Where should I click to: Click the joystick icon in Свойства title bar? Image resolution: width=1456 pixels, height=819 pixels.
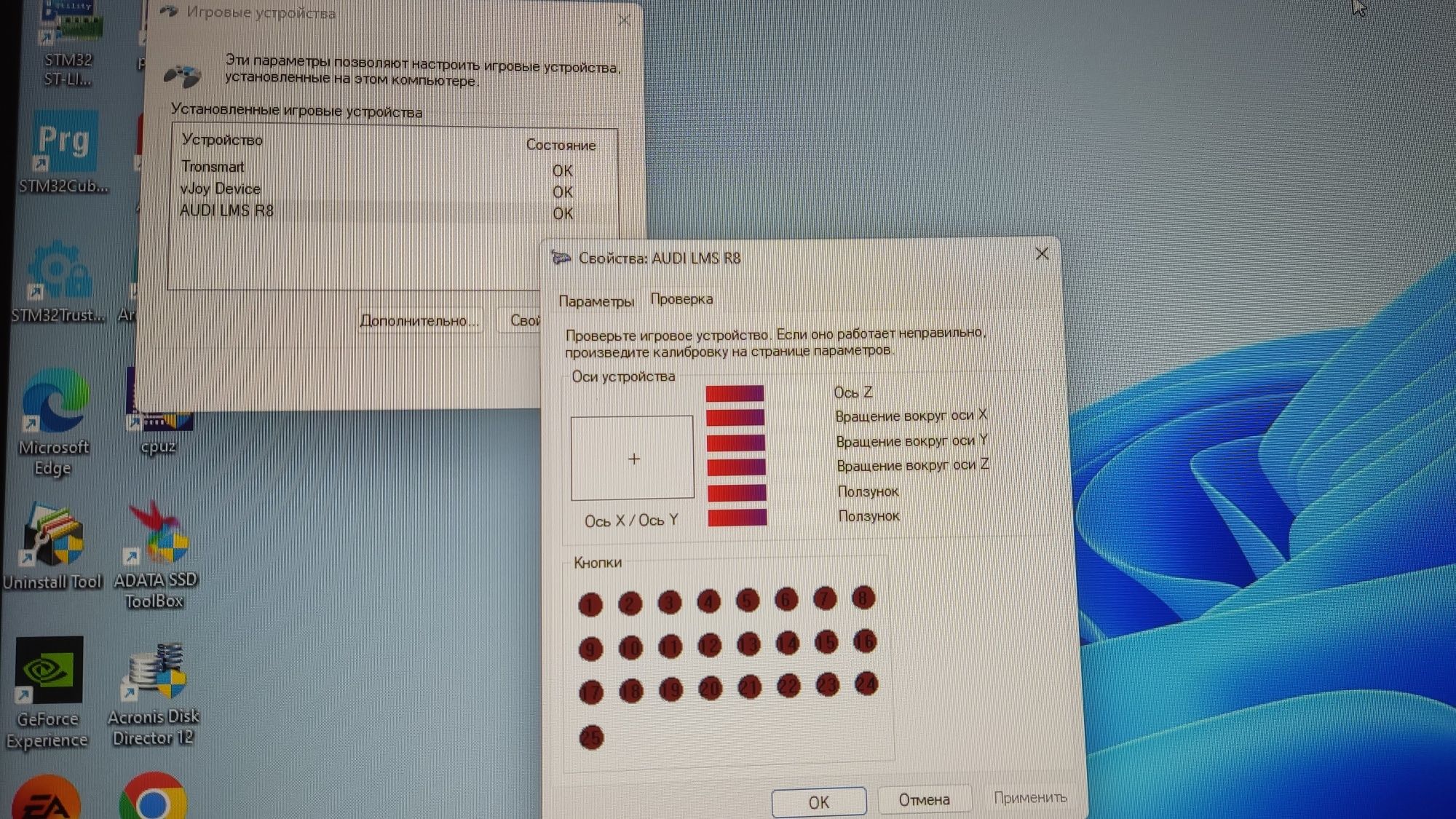click(x=561, y=257)
